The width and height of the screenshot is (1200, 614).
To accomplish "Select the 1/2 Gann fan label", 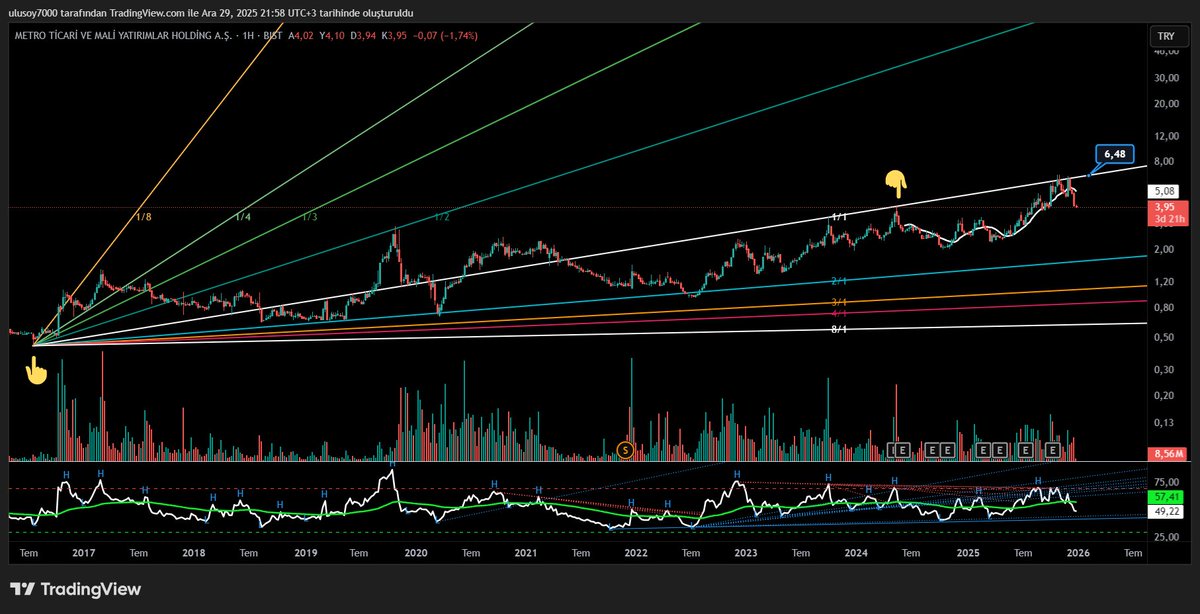I will click(441, 217).
